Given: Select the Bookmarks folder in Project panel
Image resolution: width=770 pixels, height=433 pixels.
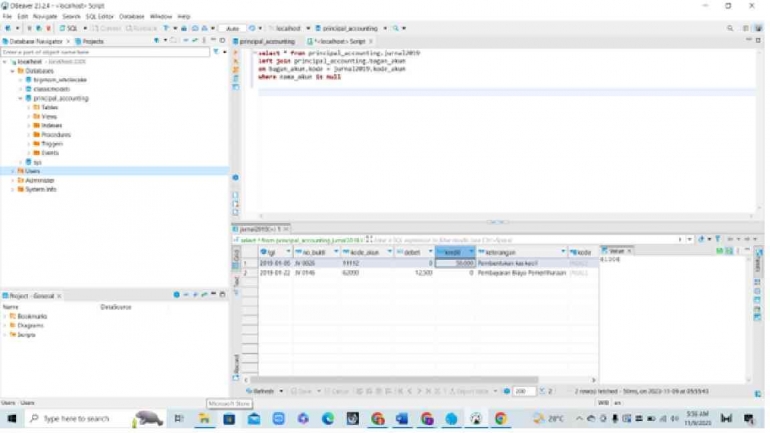Looking at the screenshot, I should 32,316.
